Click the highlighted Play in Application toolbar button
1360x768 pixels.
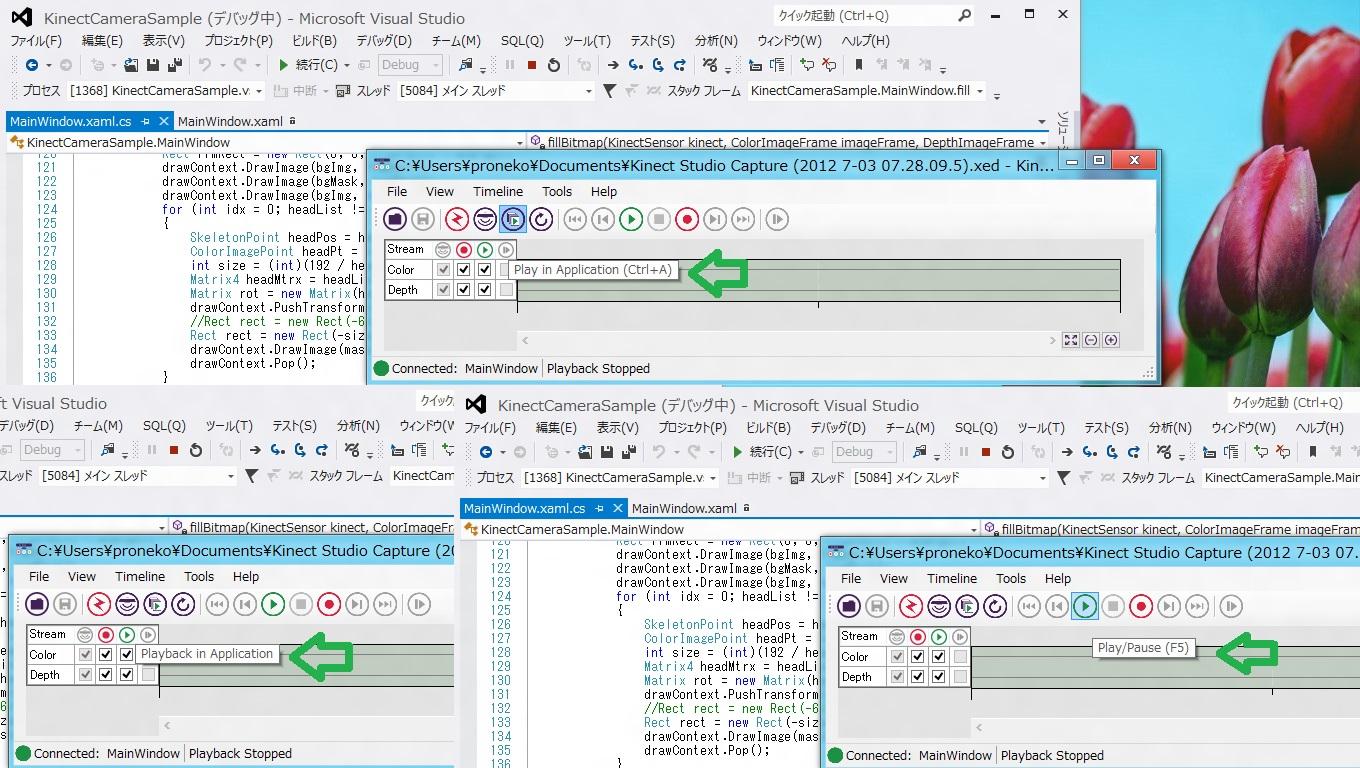(x=513, y=219)
